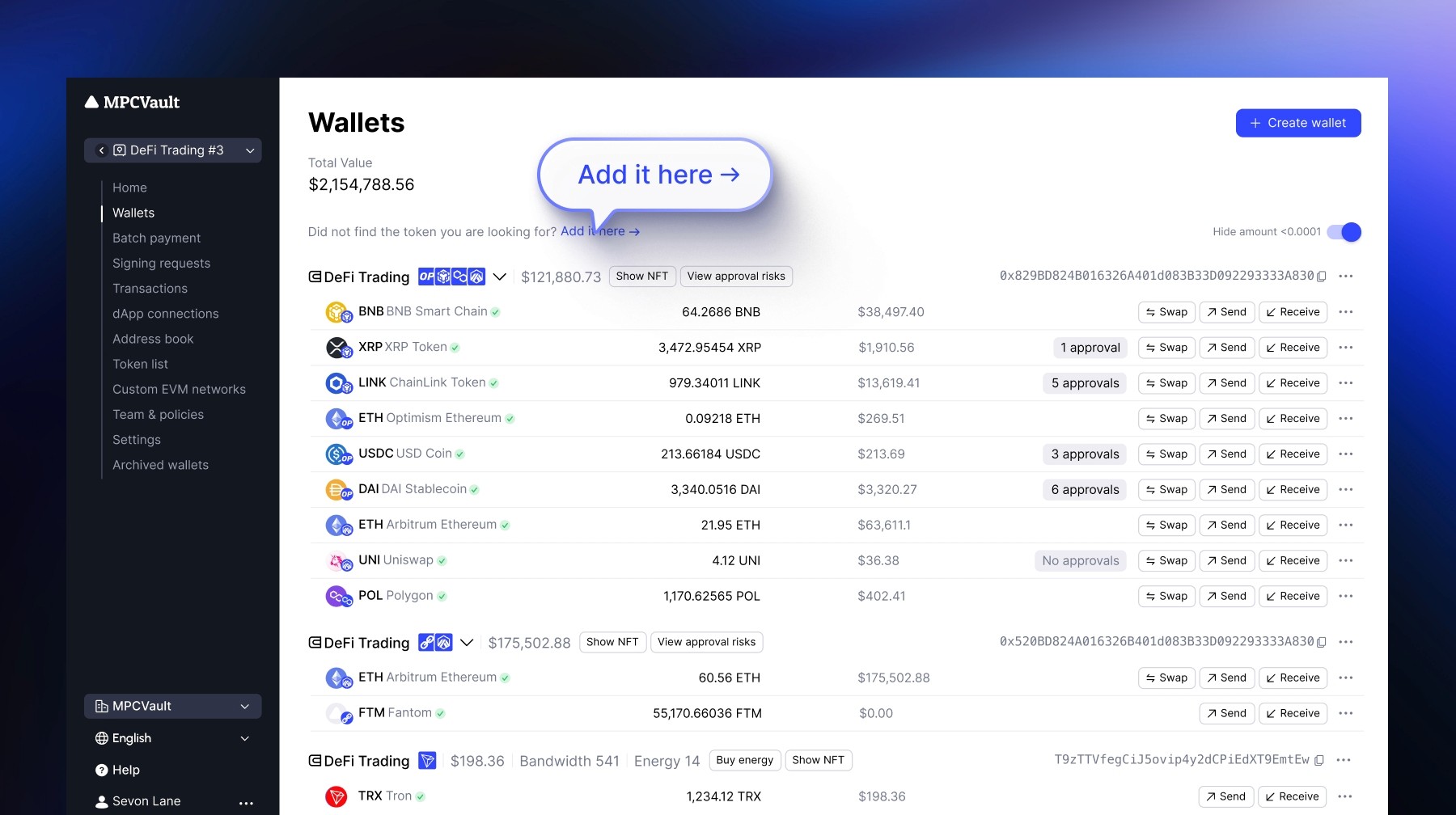Image resolution: width=1456 pixels, height=815 pixels.
Task: Go to Signing requests page
Action: pos(161,263)
